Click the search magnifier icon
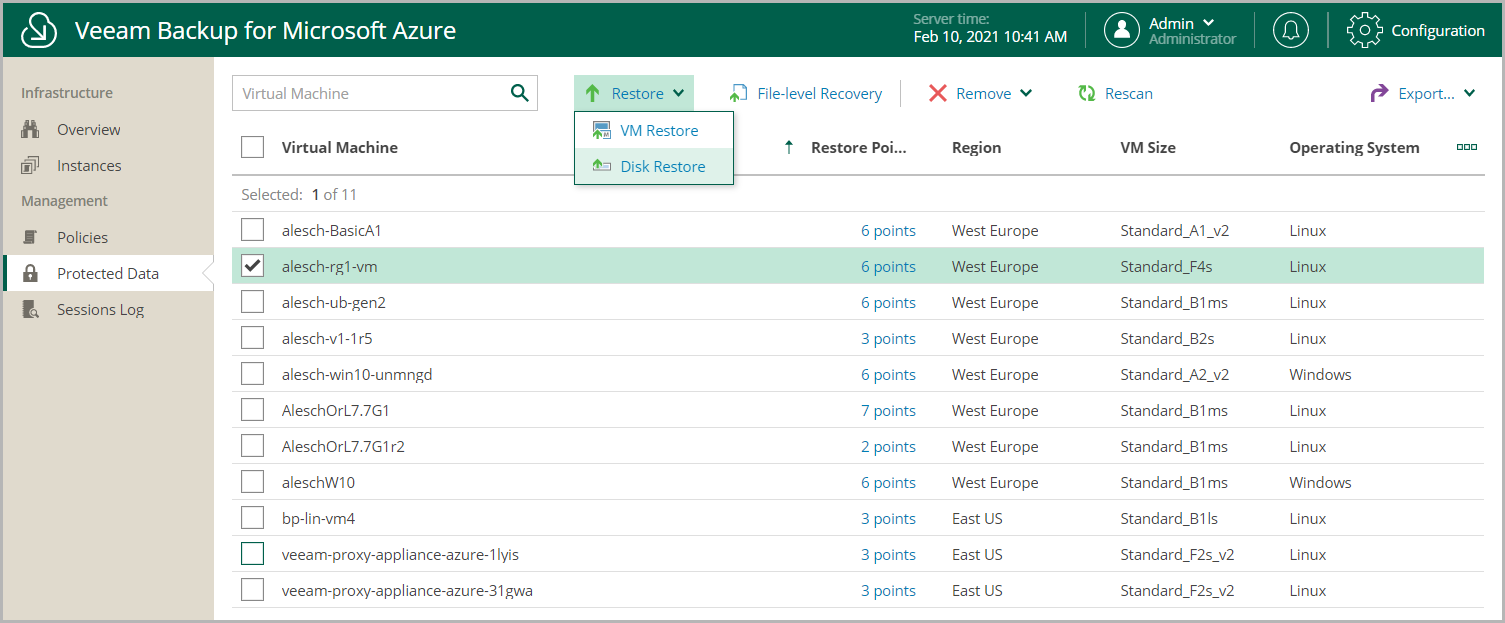The height and width of the screenshot is (623, 1505). [x=519, y=93]
